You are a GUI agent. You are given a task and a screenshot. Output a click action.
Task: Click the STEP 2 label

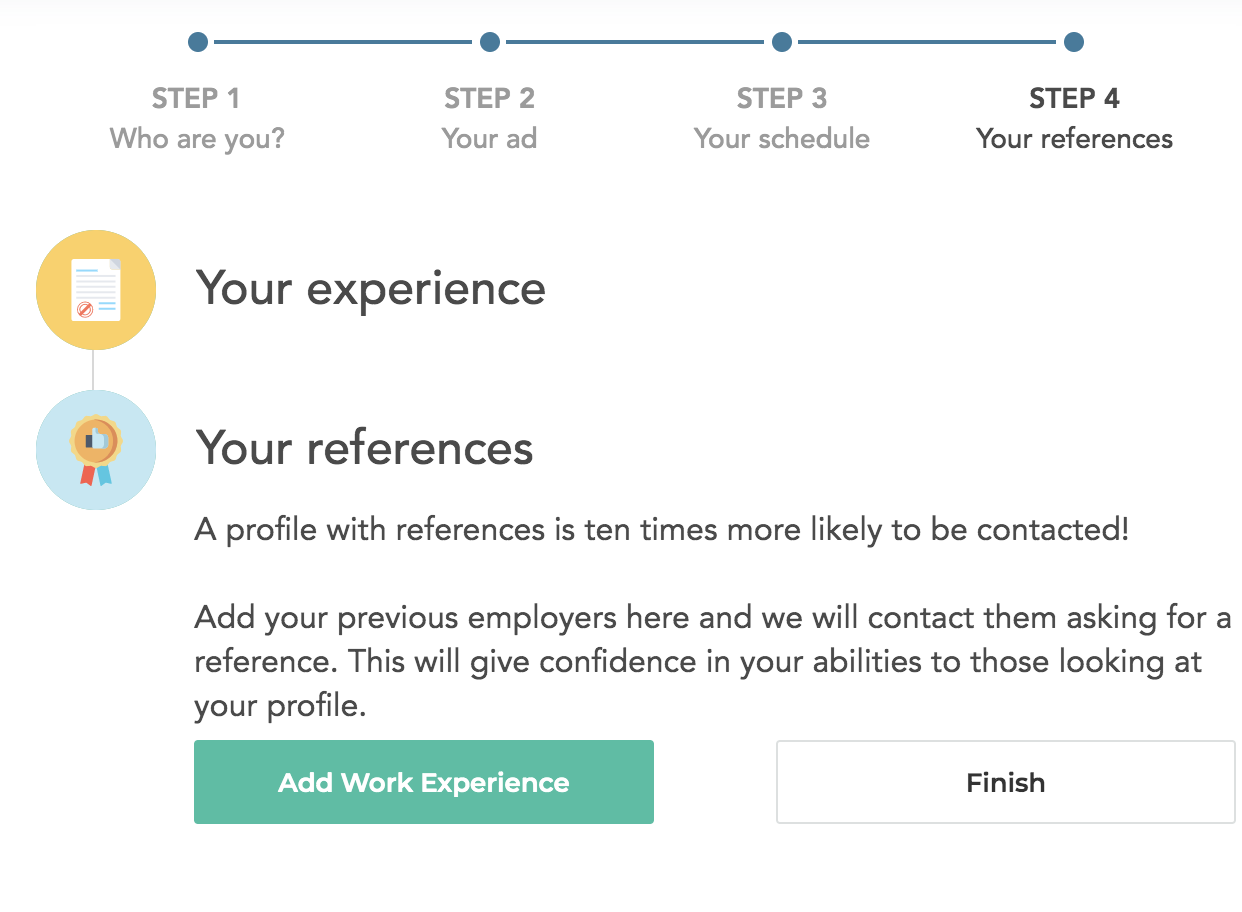tap(490, 99)
